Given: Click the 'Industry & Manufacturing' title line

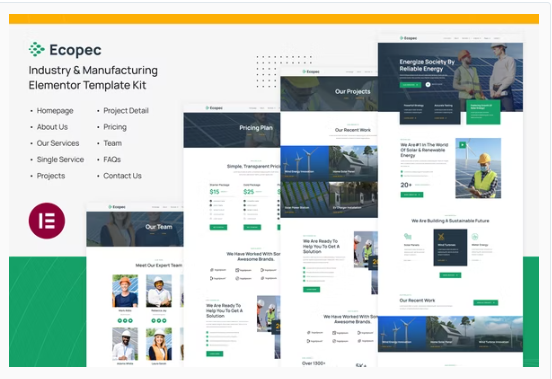Looking at the screenshot, I should point(93,70).
